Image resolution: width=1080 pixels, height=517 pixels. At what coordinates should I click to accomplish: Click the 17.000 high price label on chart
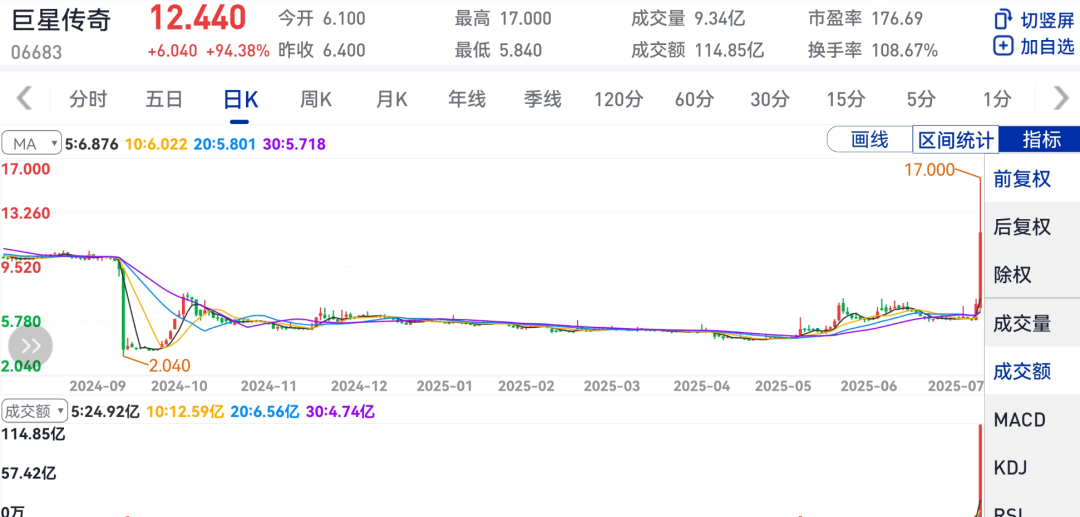929,169
